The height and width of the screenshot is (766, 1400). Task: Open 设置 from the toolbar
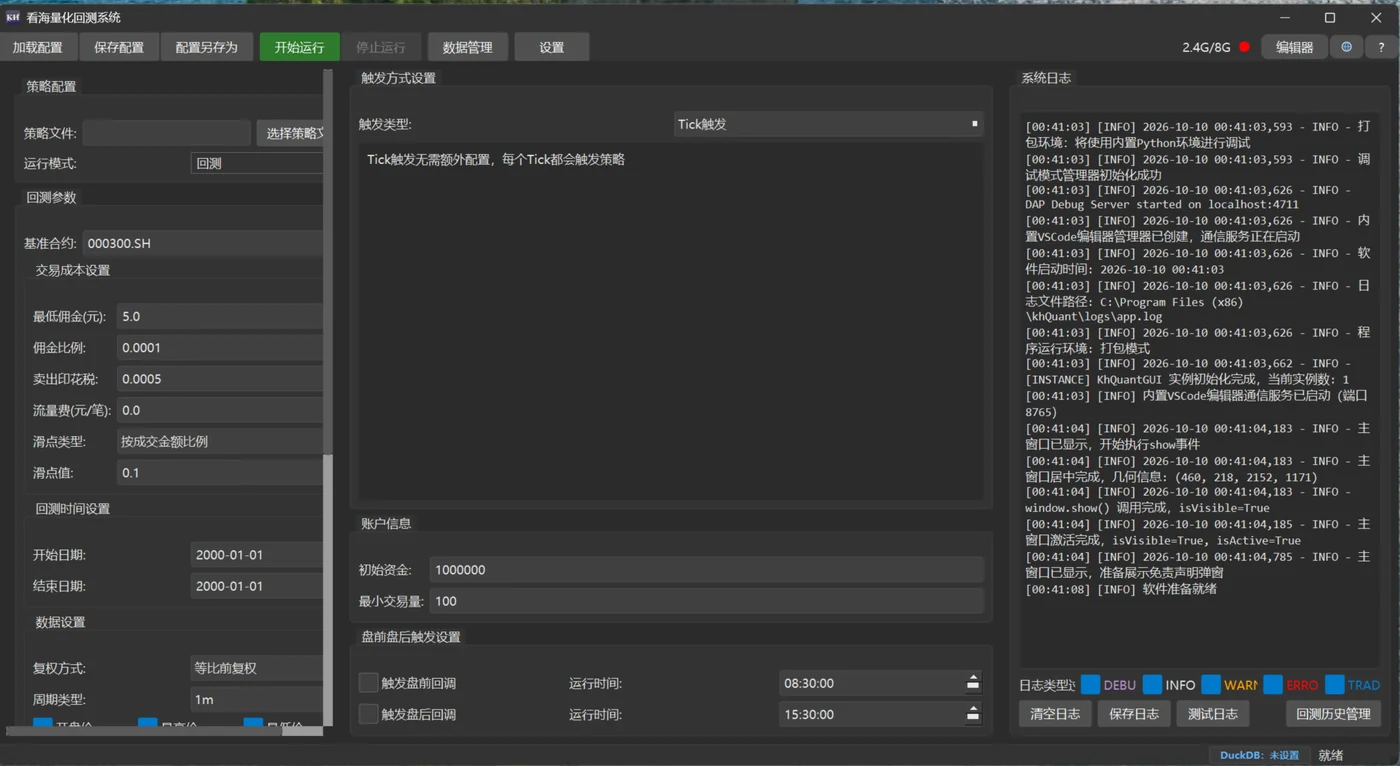point(552,47)
